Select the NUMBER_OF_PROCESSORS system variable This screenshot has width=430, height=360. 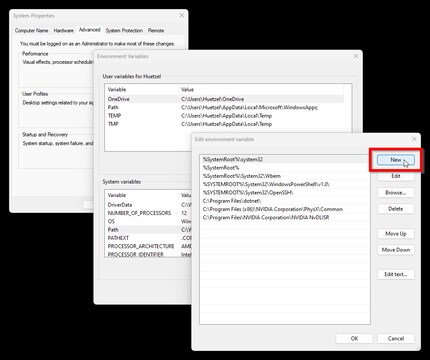(x=148, y=213)
